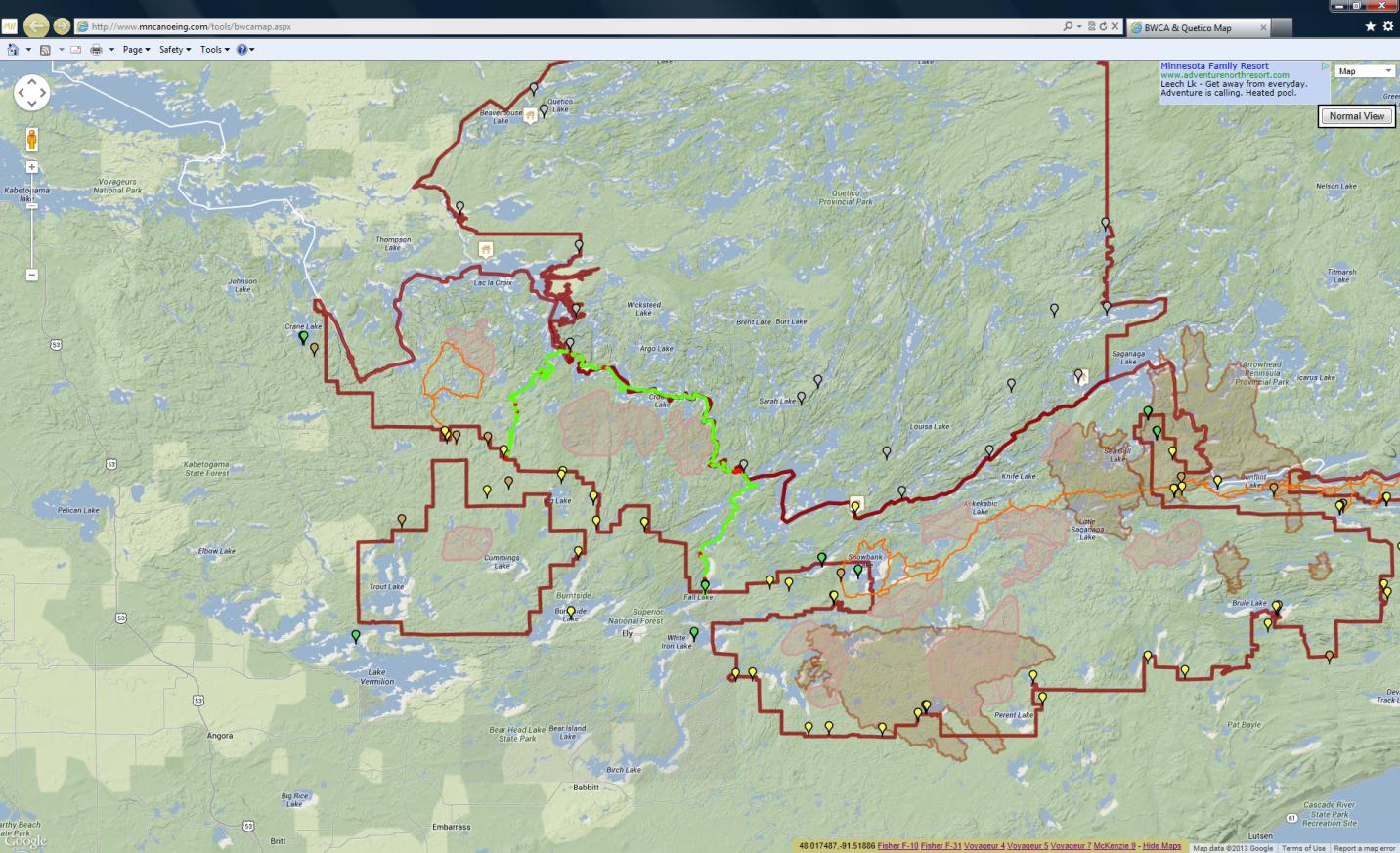Click the Favorites star icon
1400x853 pixels.
[x=1370, y=26]
